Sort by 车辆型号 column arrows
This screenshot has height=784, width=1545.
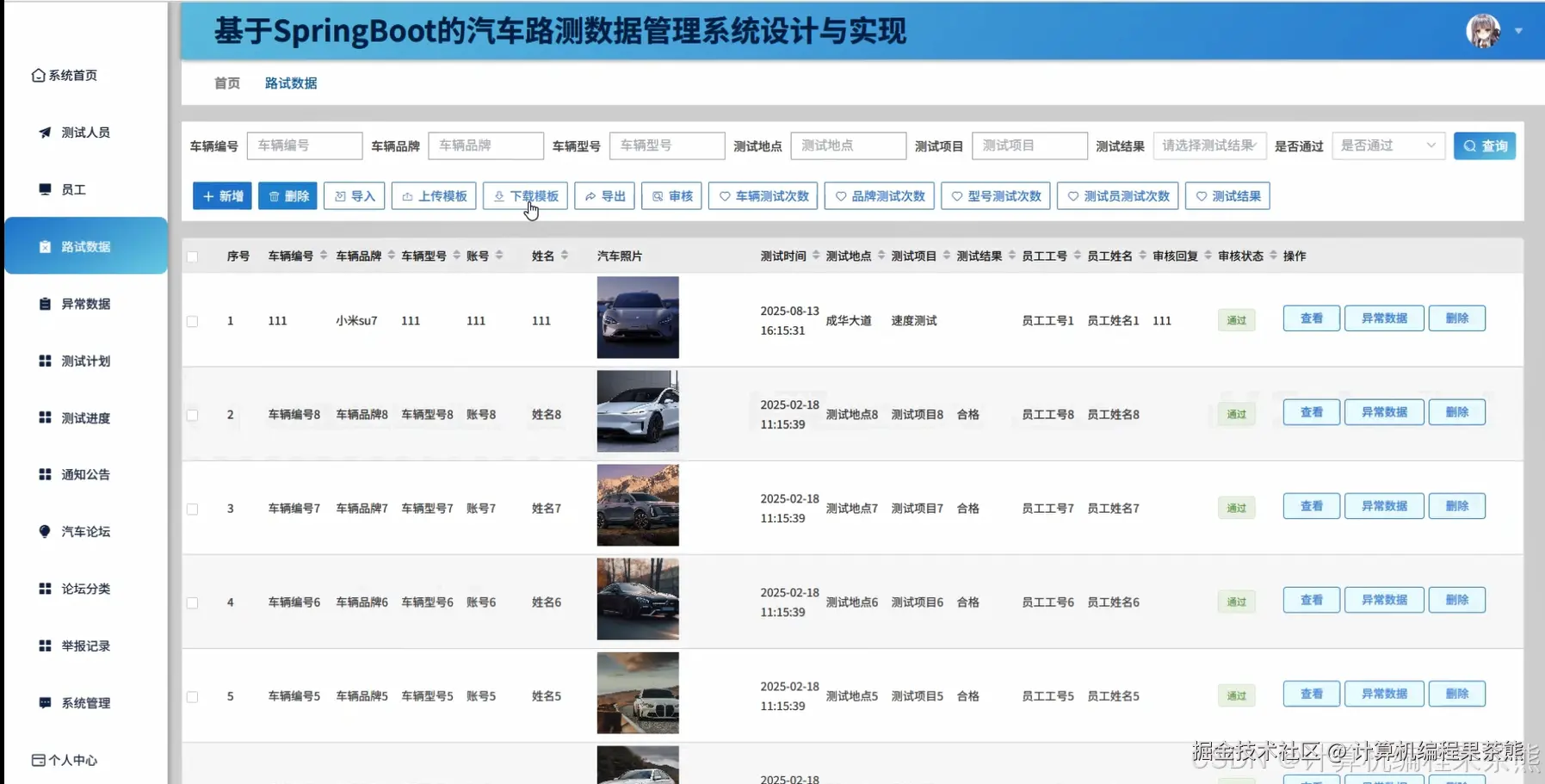click(457, 256)
